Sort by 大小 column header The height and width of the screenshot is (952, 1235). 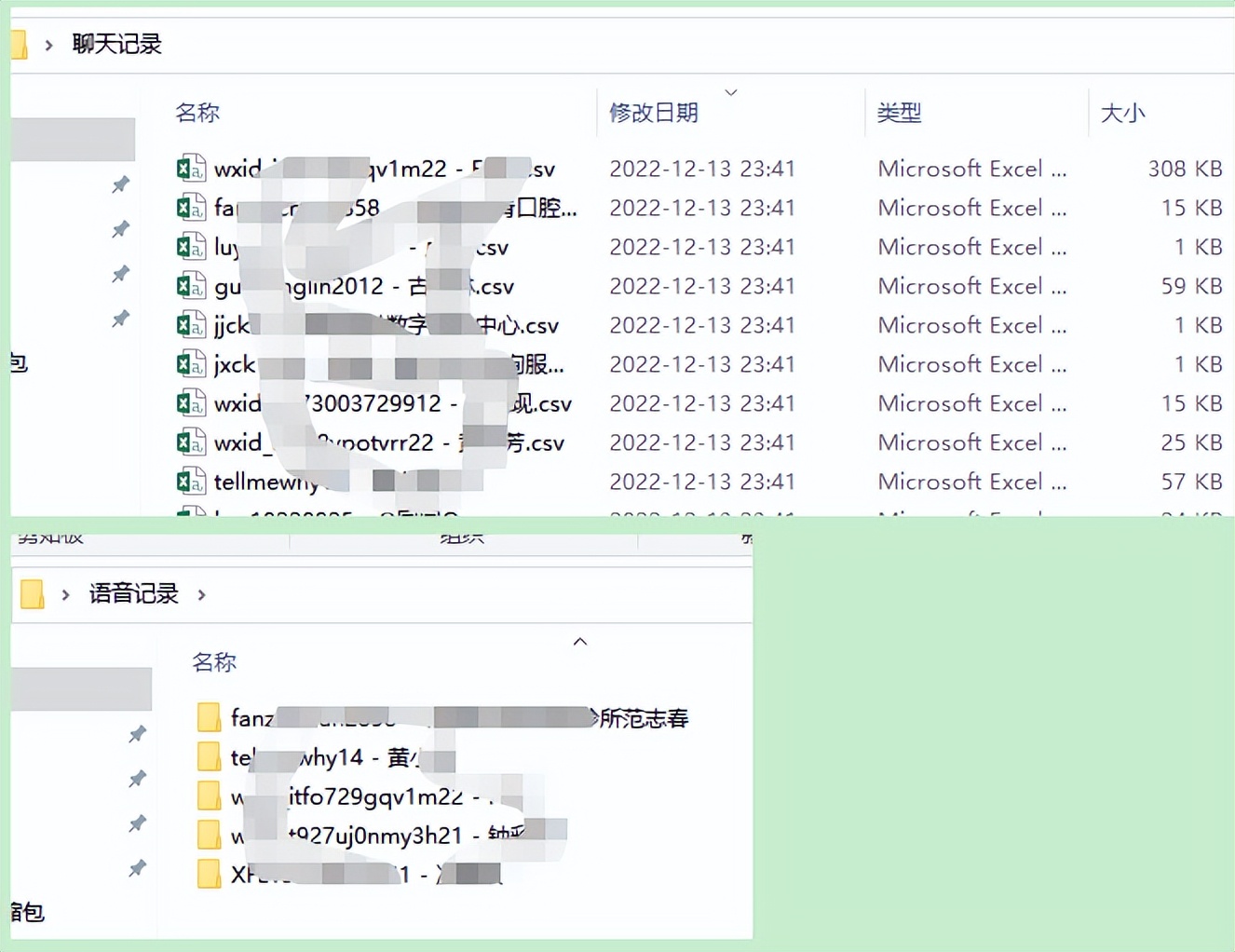(x=1122, y=113)
